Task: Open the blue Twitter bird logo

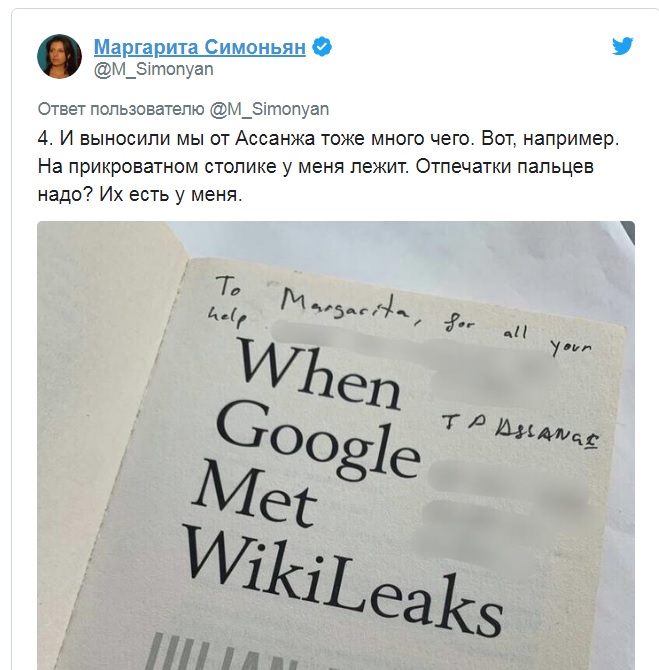Action: click(622, 46)
